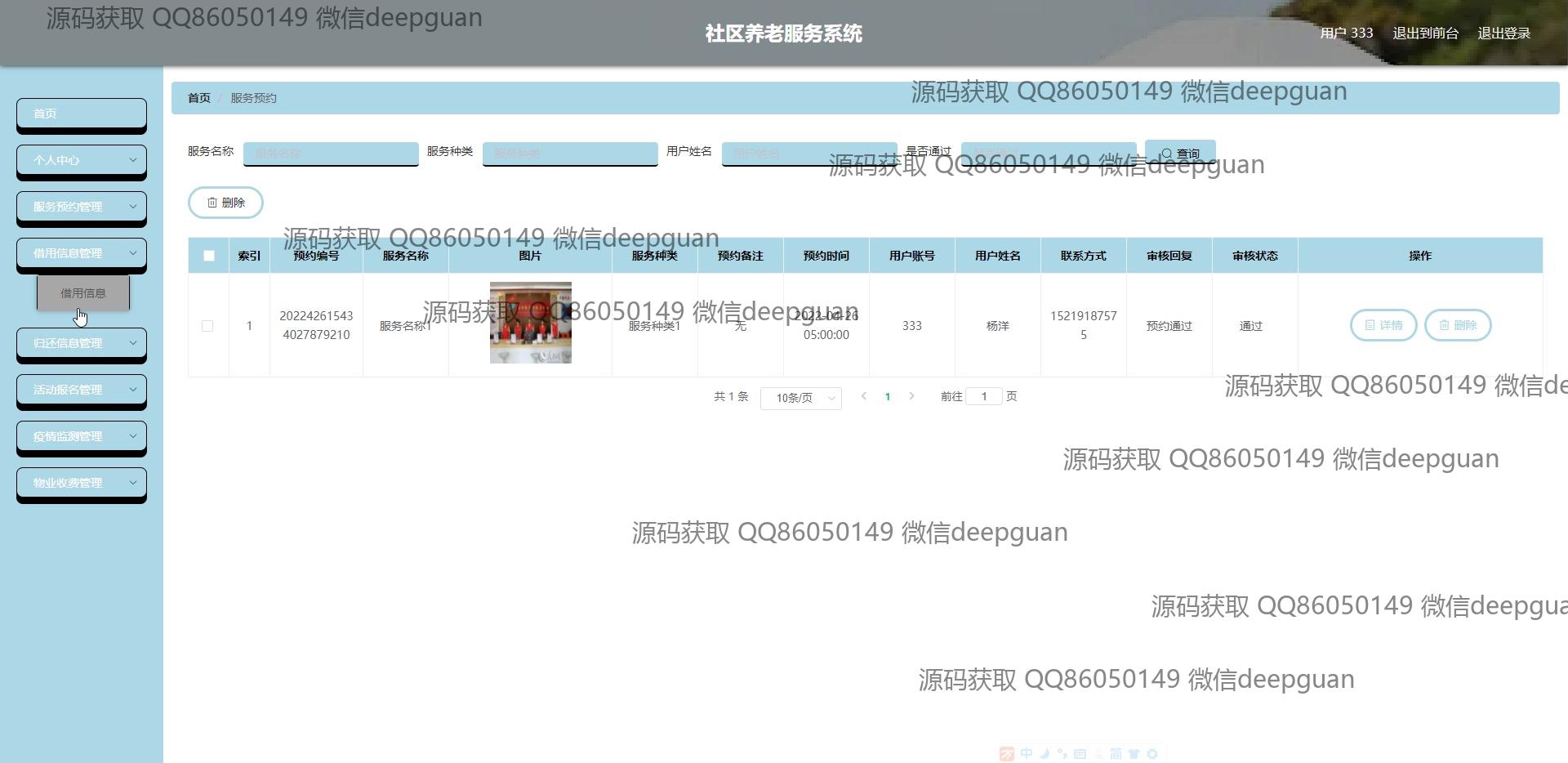1568x763 pixels.
Task: Select the 借用信息 submenu item
Action: [83, 293]
